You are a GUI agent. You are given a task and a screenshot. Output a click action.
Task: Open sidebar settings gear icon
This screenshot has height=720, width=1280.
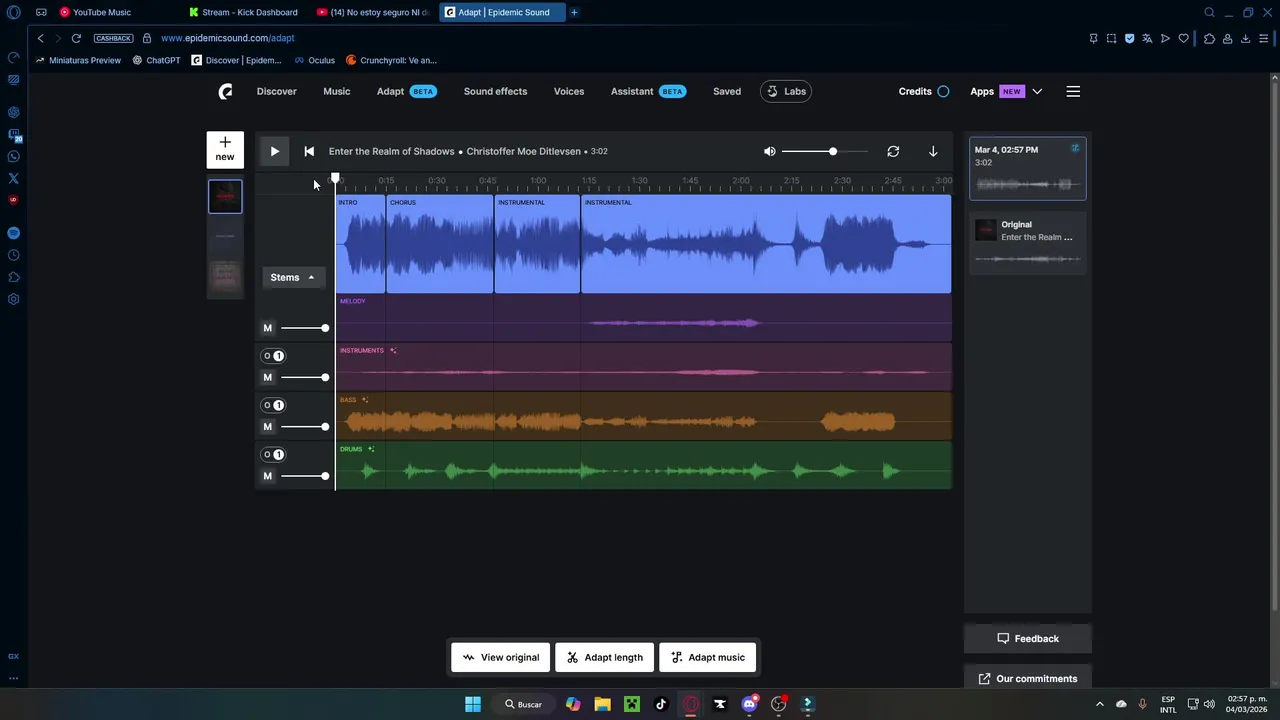pos(13,299)
